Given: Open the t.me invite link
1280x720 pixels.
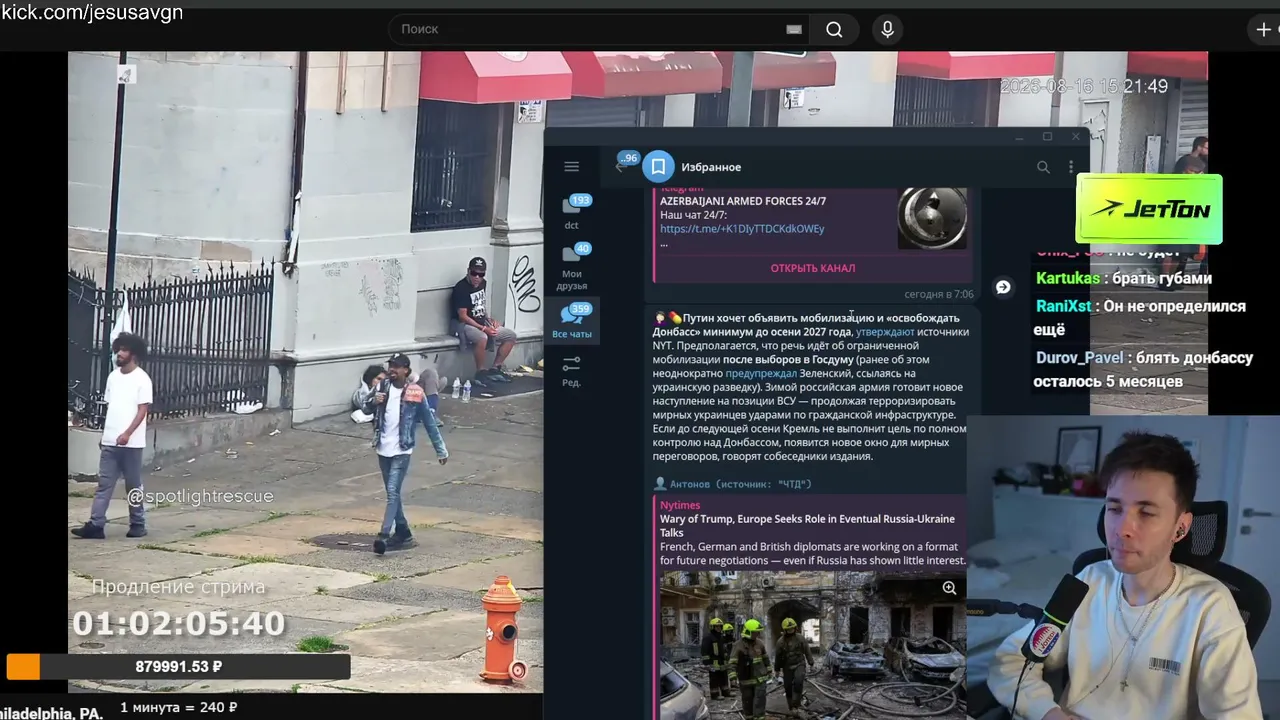Looking at the screenshot, I should 742,229.
